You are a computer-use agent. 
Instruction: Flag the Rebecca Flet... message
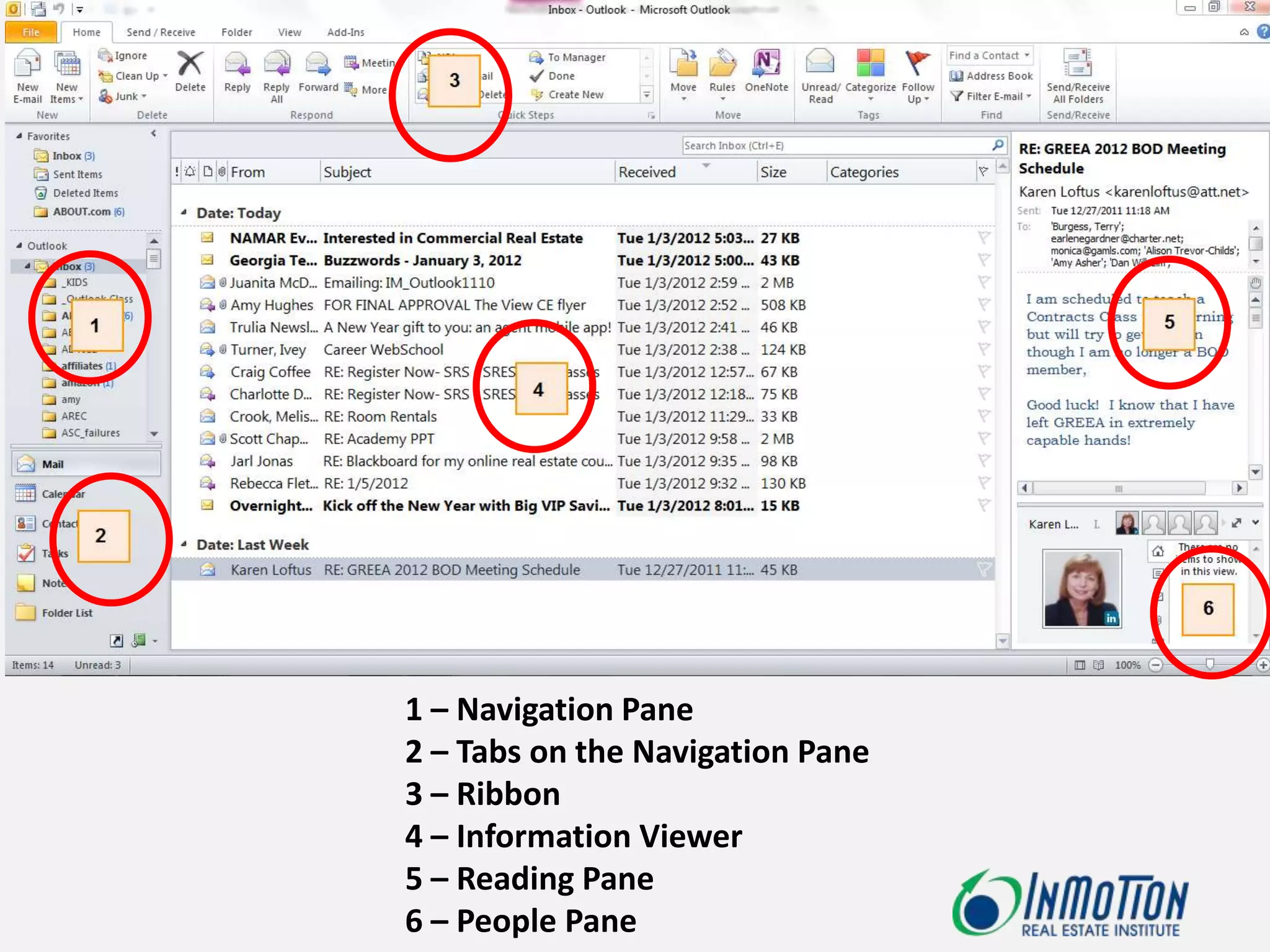pos(984,483)
